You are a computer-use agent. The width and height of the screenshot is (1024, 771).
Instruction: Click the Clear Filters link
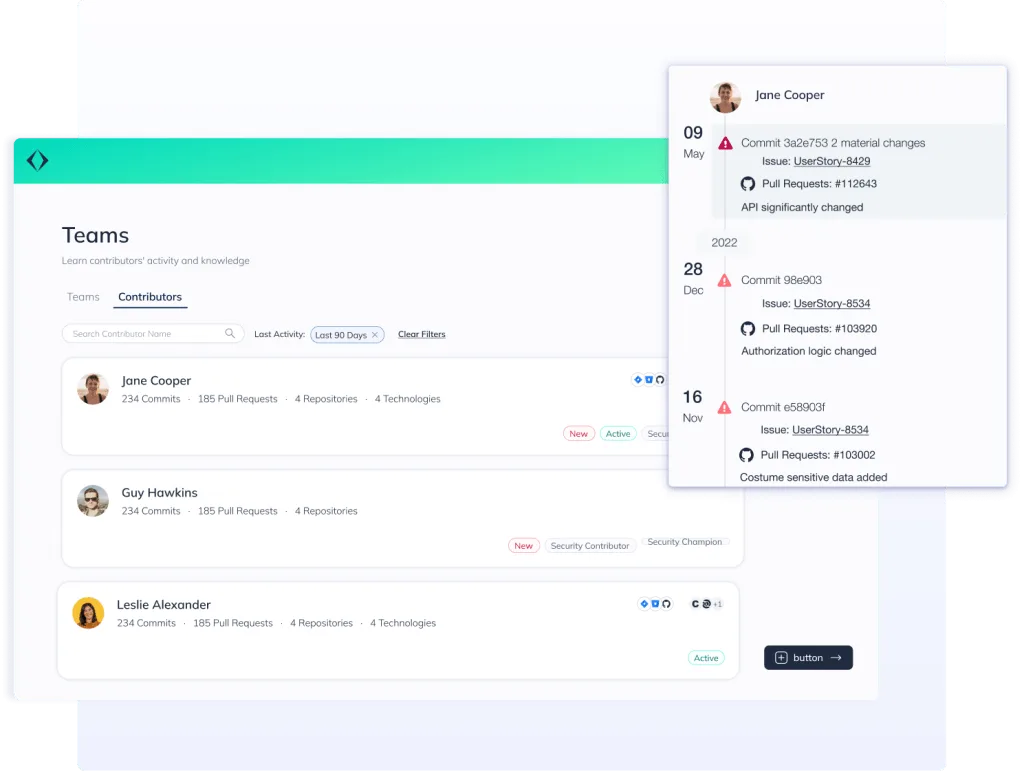coord(421,333)
